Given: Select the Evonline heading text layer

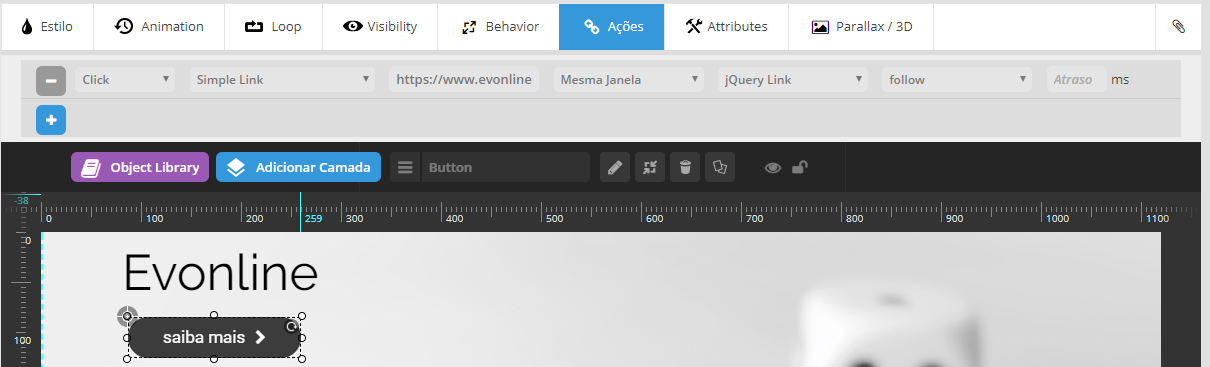Looking at the screenshot, I should pos(220,273).
